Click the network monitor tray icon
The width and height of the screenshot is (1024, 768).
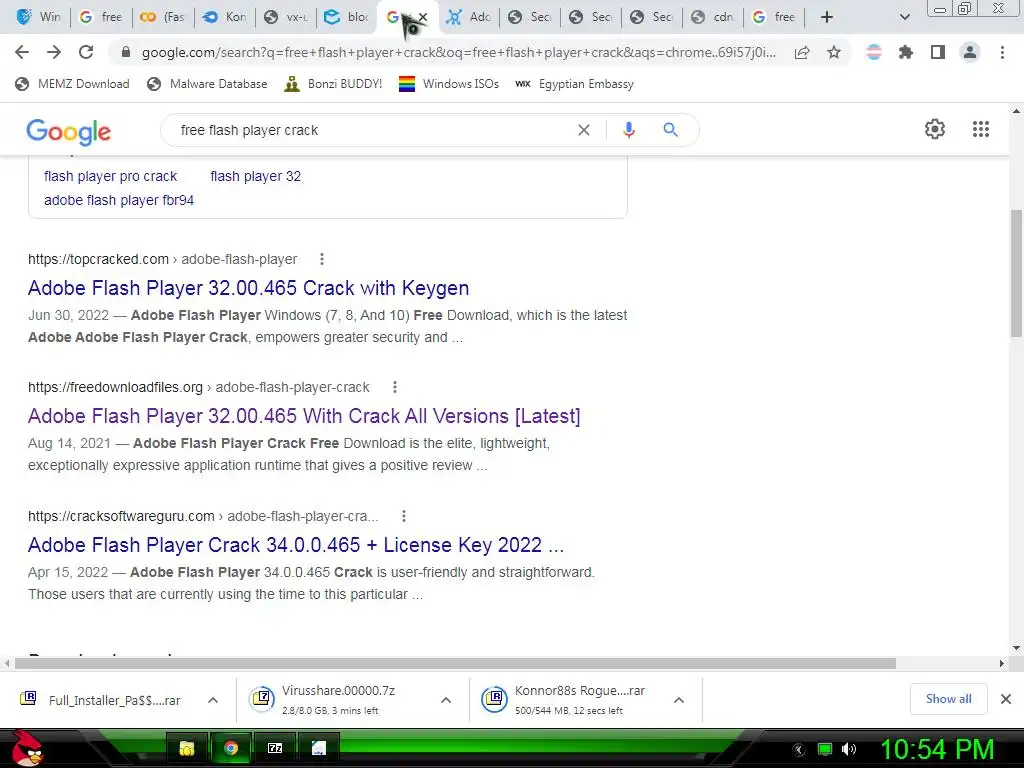825,749
